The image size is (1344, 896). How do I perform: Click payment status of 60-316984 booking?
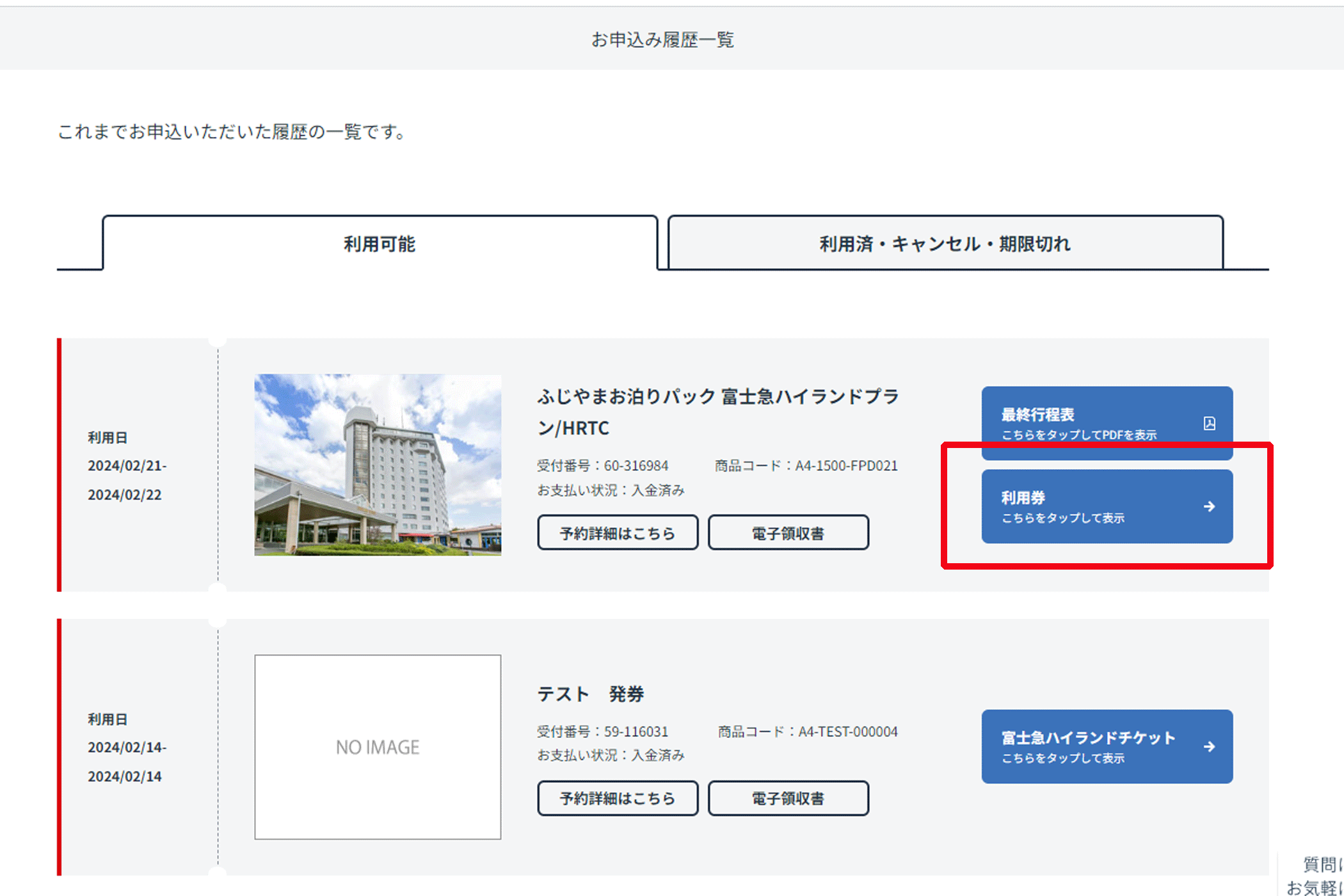point(611,490)
